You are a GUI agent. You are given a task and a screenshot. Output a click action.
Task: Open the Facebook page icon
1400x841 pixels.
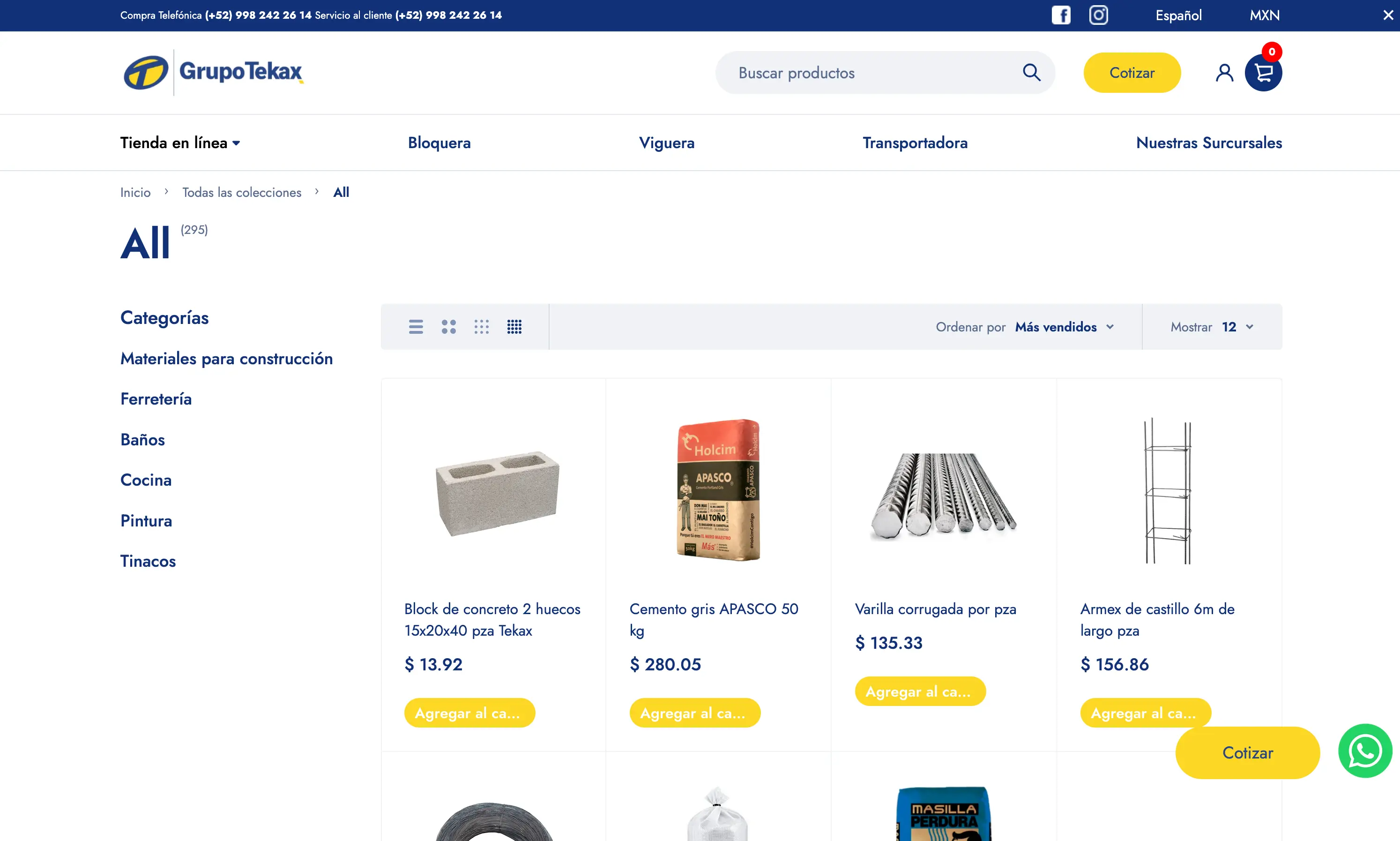tap(1061, 15)
